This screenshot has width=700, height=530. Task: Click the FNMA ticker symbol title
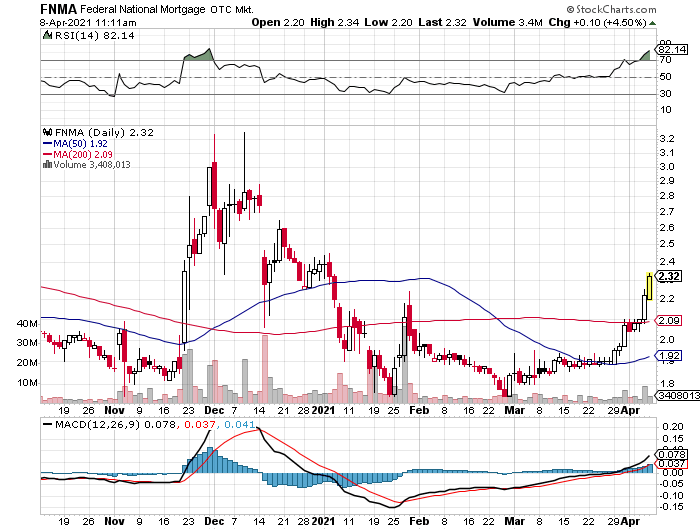58,9
